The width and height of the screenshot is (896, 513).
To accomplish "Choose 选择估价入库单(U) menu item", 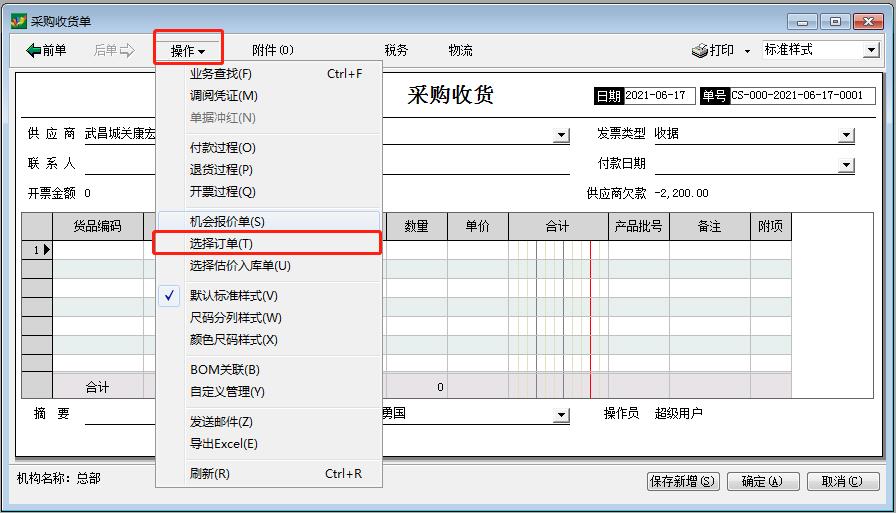I will (x=269, y=266).
